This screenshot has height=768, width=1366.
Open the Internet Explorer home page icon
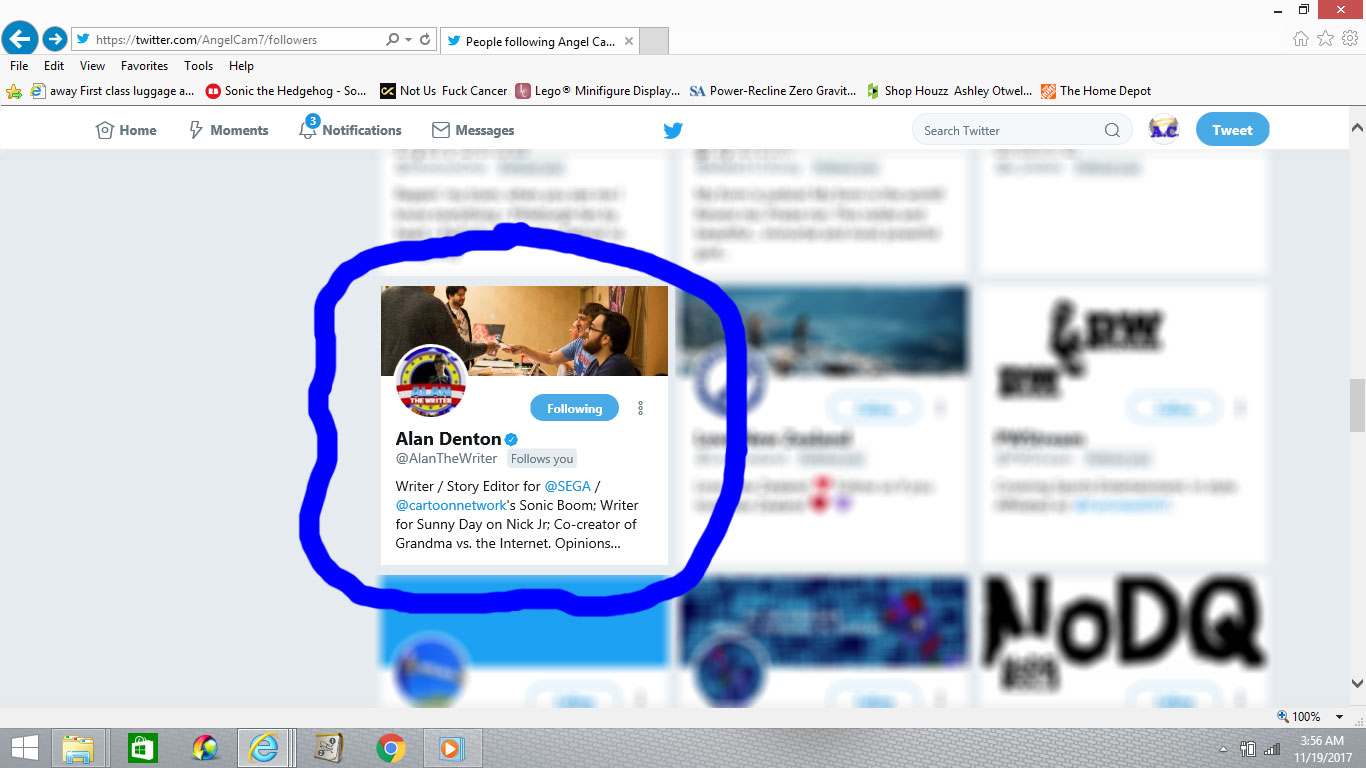point(1301,39)
